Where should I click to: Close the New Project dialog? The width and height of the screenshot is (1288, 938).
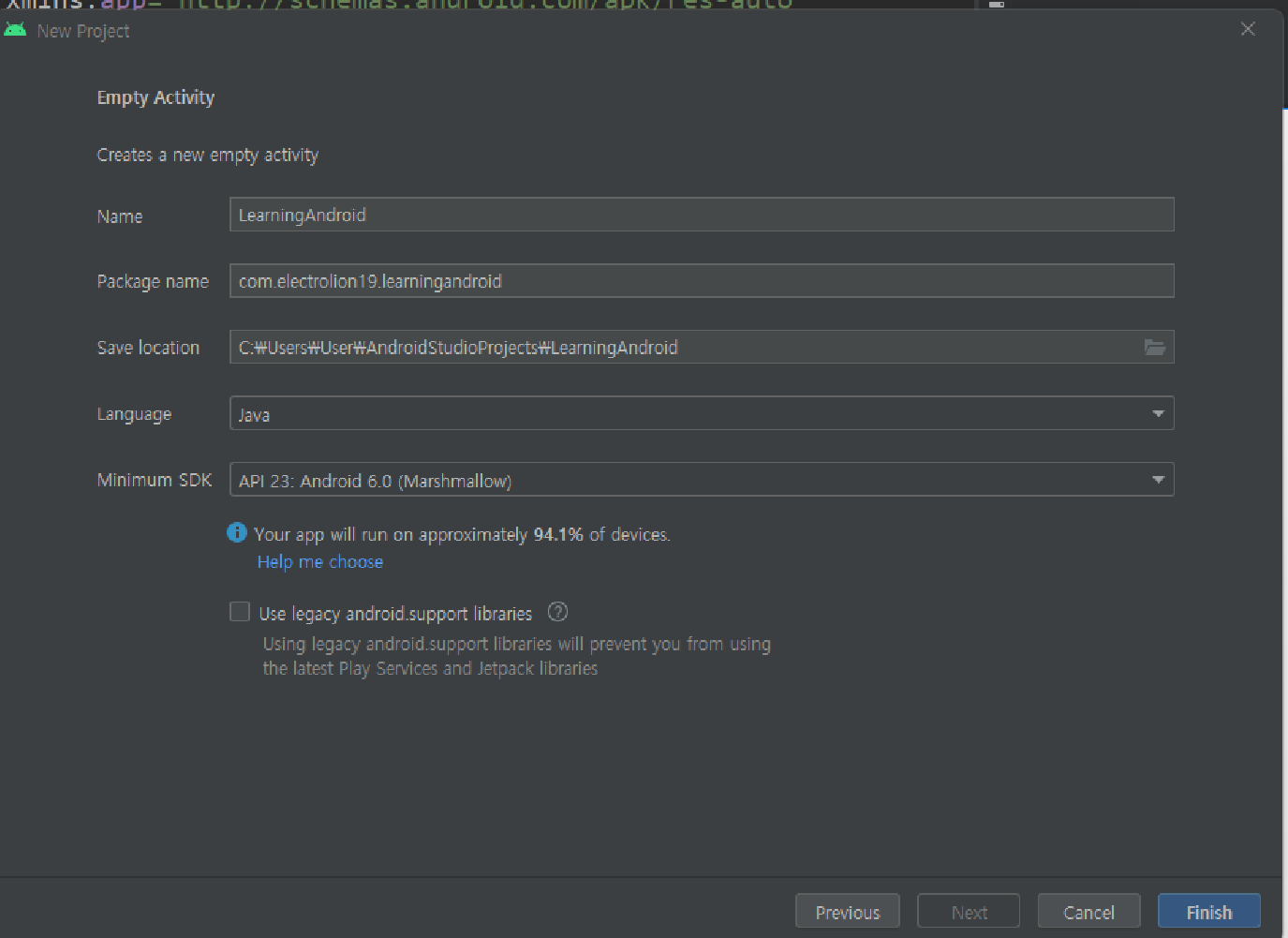point(1248,29)
